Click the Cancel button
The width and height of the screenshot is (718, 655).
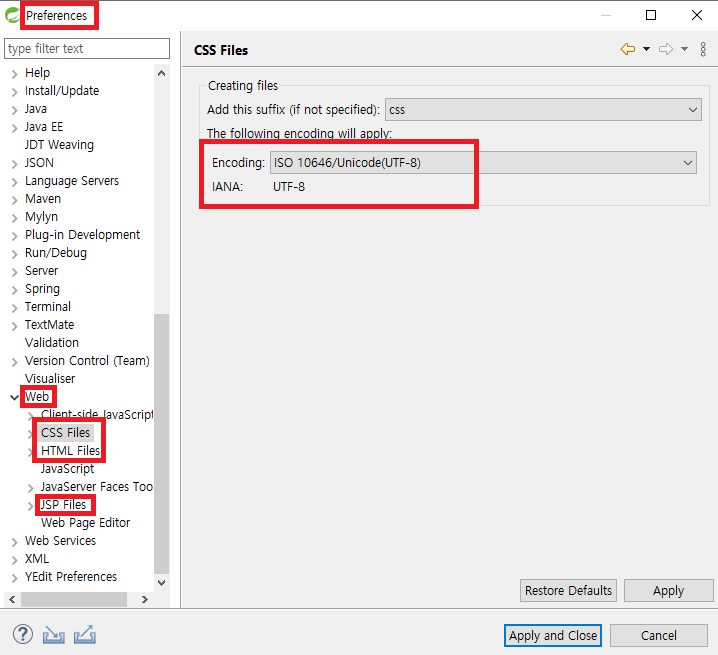pyautogui.click(x=658, y=635)
